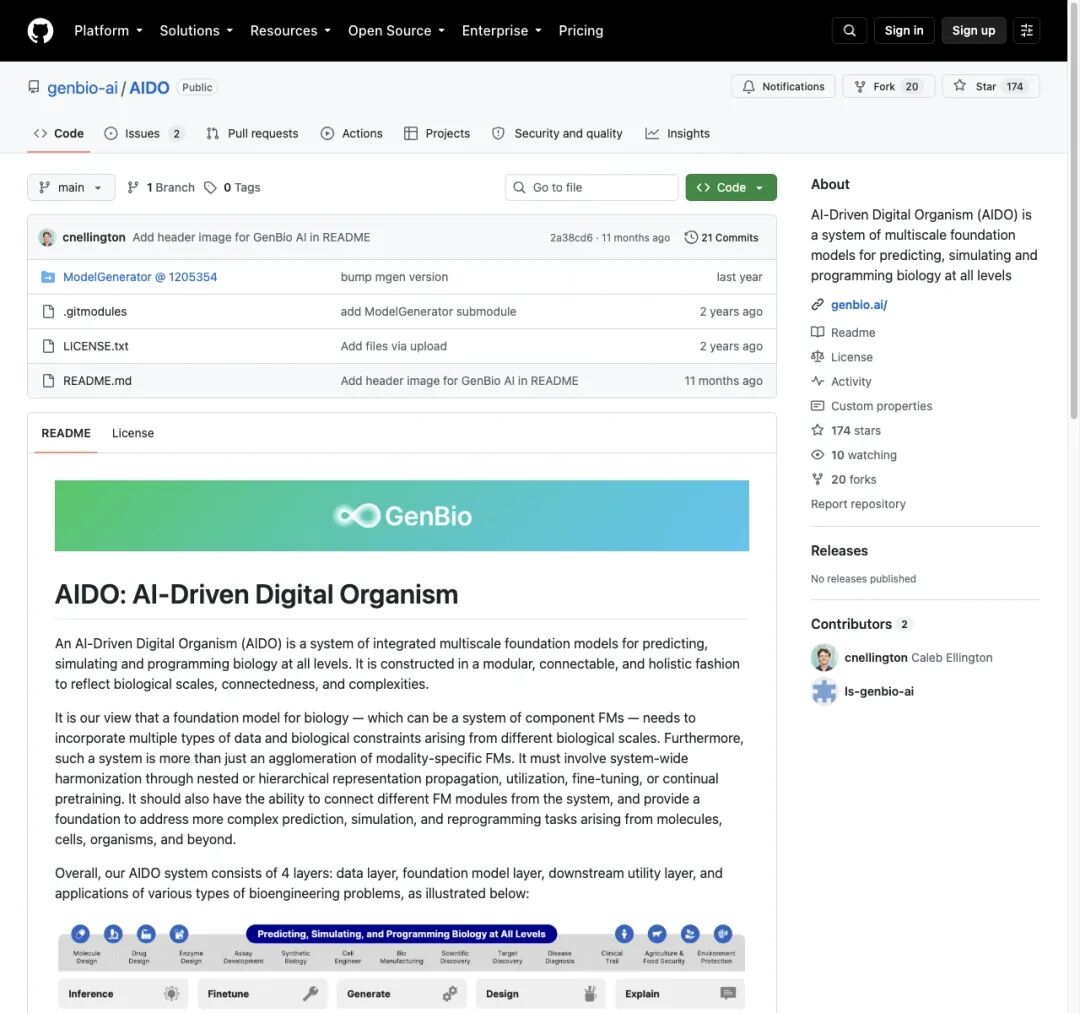Click the file icon beside LICENSE.txt

click(x=48, y=346)
